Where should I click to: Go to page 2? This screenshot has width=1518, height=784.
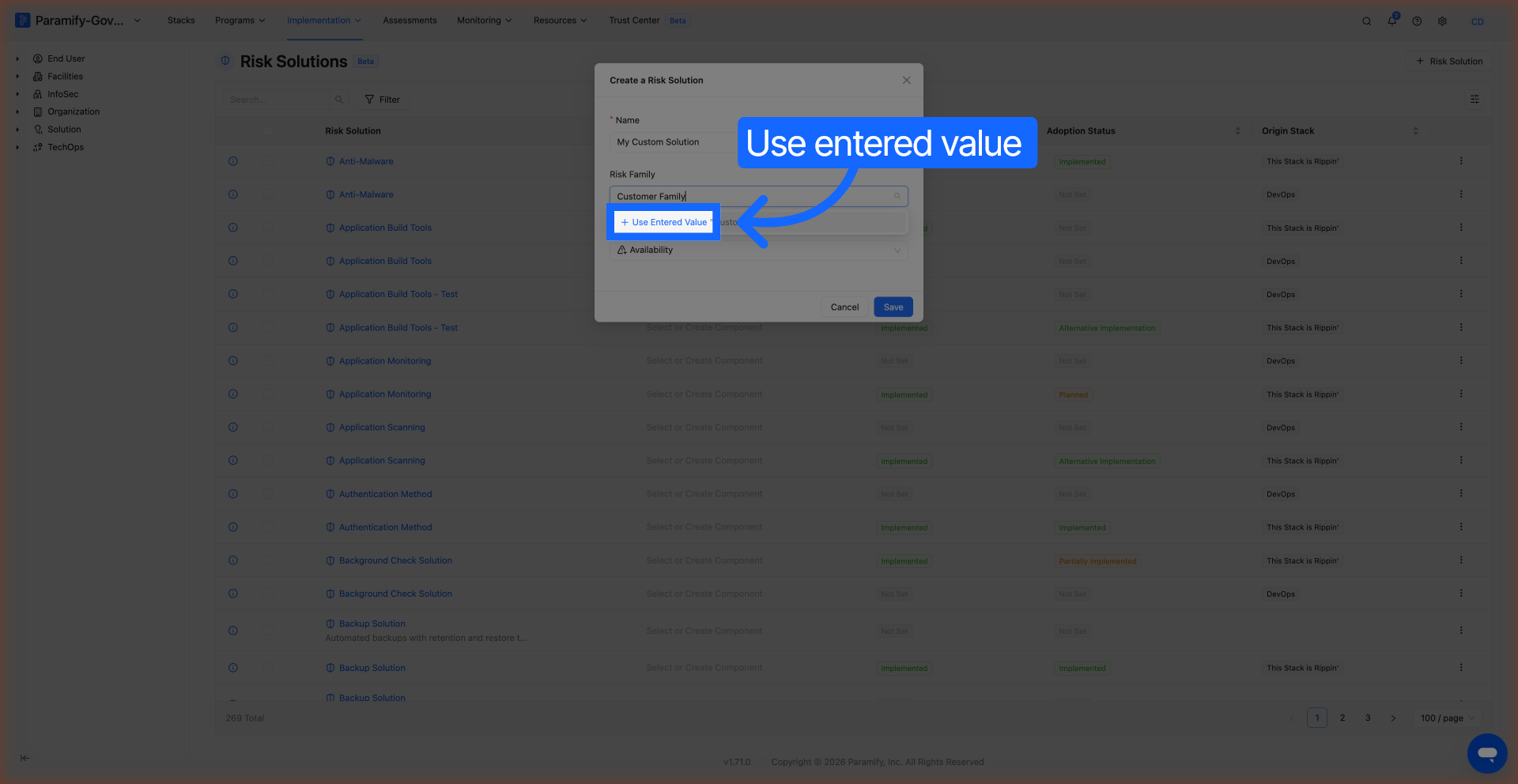click(x=1342, y=718)
